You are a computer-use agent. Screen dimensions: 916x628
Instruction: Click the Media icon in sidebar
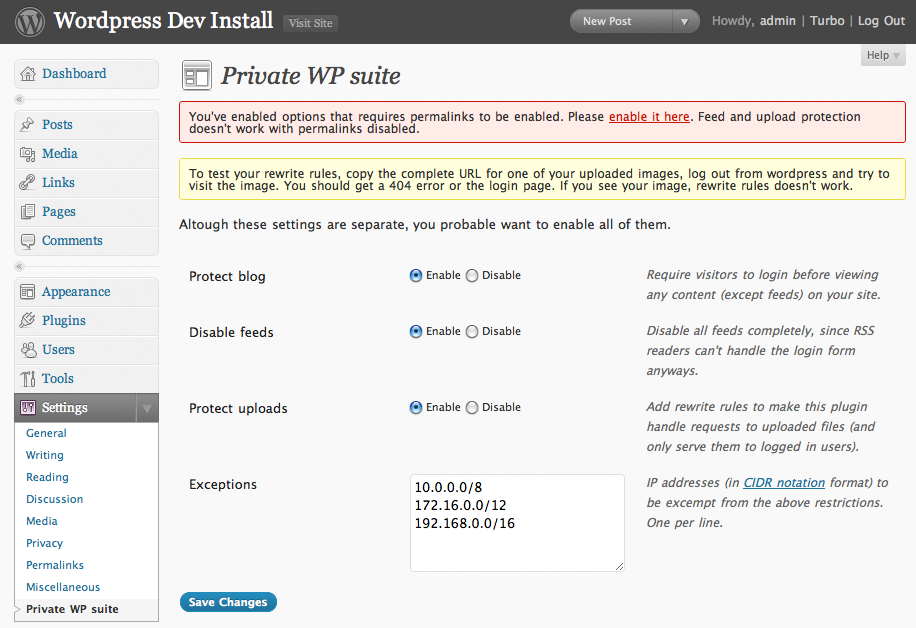28,154
